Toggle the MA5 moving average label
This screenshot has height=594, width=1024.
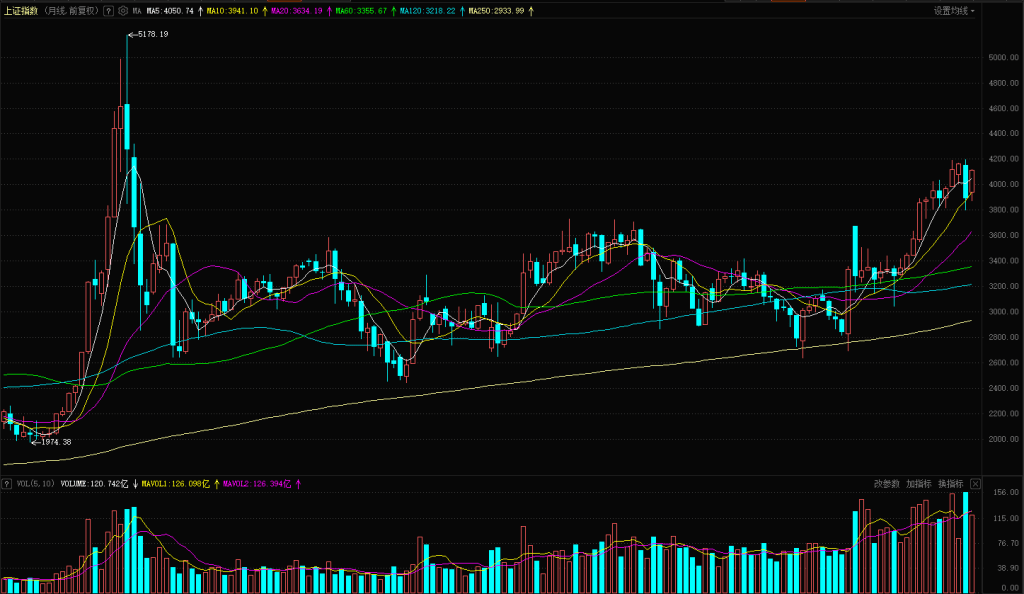(x=170, y=11)
